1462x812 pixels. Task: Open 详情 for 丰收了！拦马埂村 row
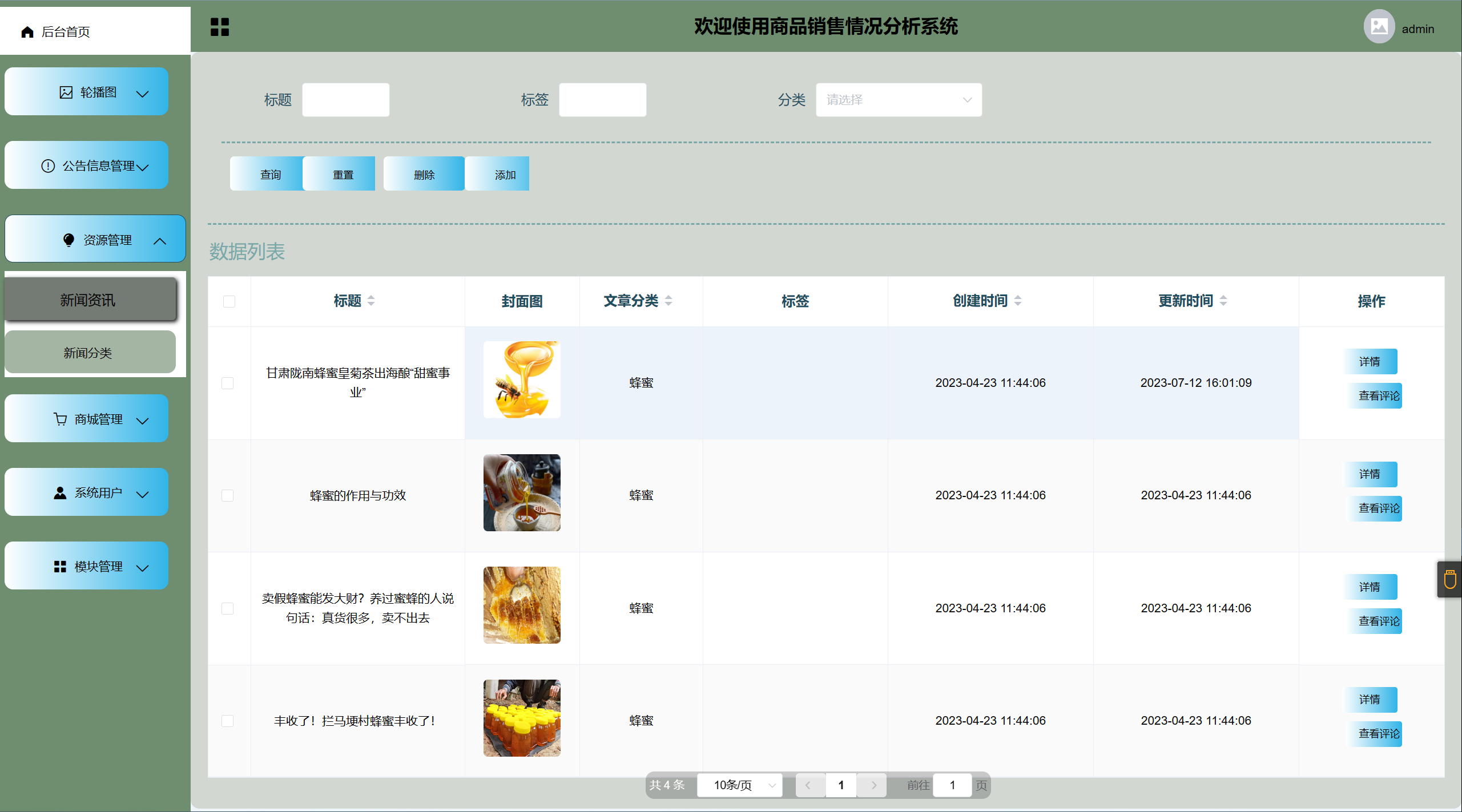pos(1370,700)
